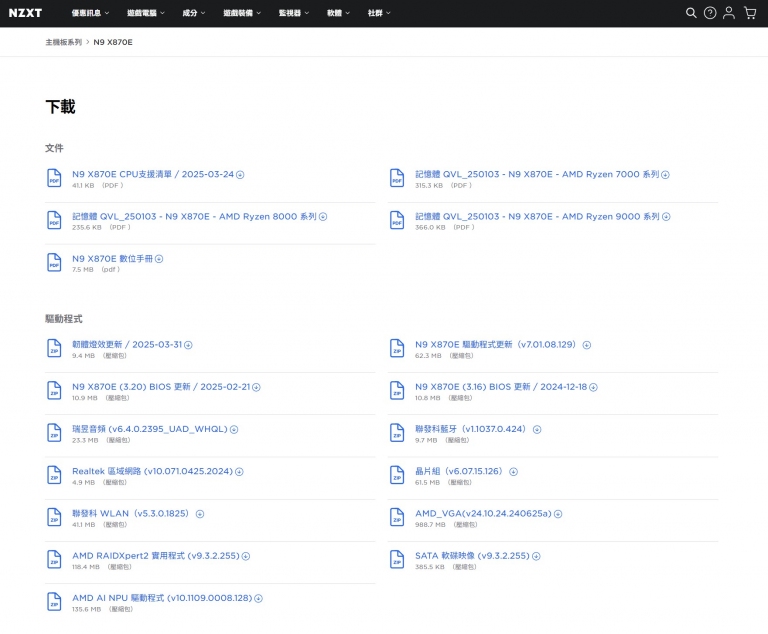
Task: Click download arrow beside SATA 軟碟映像
Action: tap(536, 556)
